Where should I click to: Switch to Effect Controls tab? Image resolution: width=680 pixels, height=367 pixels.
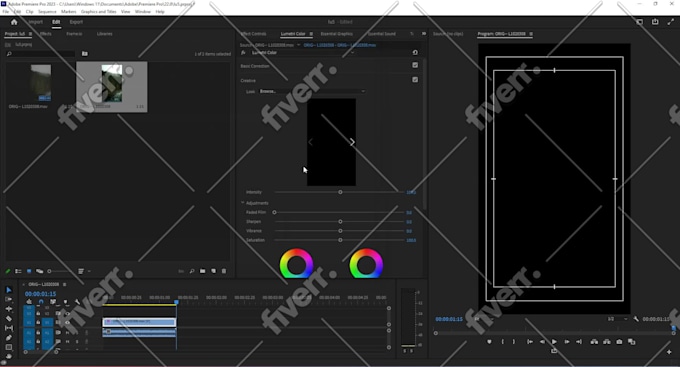(x=253, y=34)
